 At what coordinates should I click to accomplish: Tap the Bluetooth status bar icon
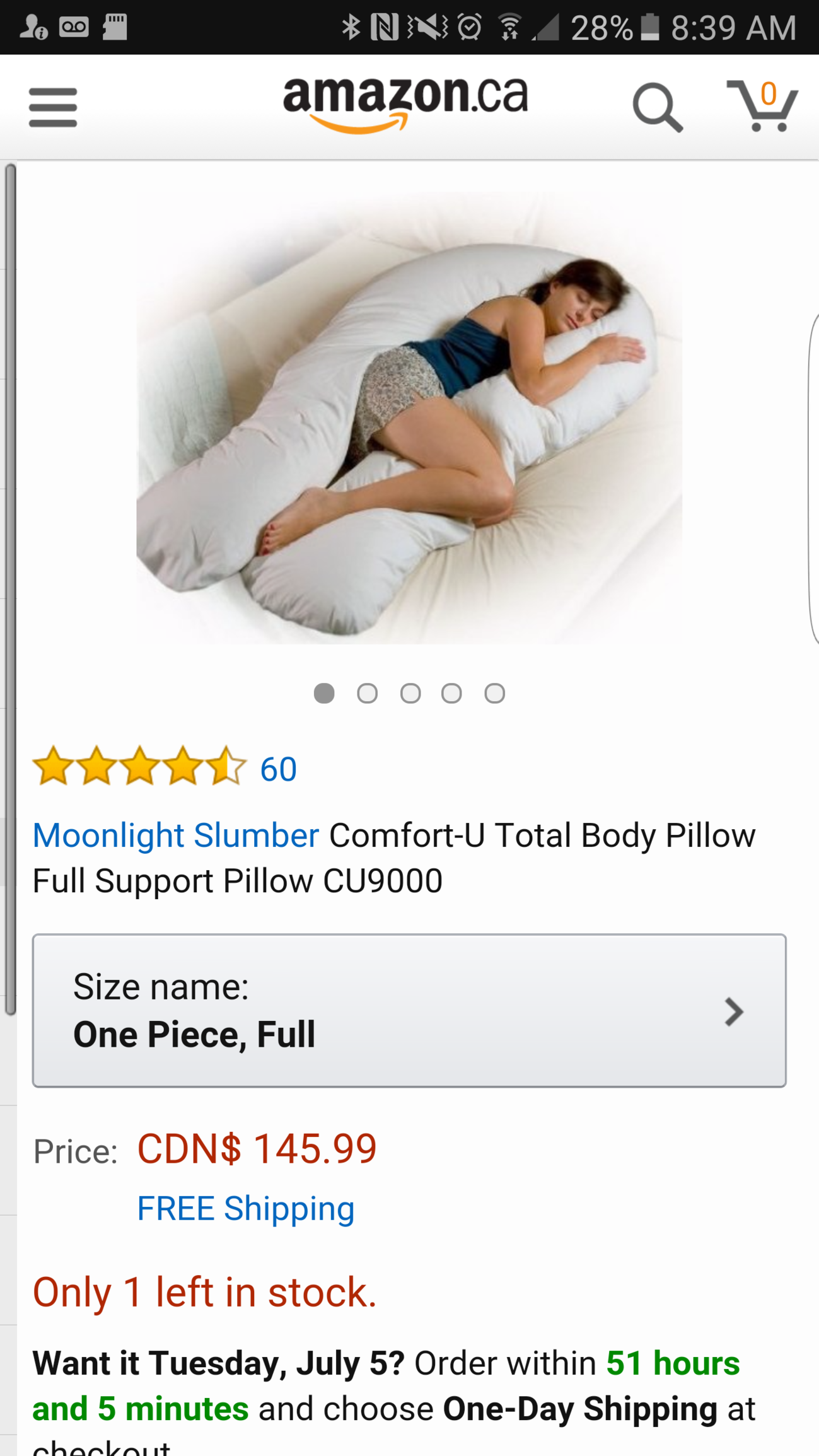coord(351,27)
